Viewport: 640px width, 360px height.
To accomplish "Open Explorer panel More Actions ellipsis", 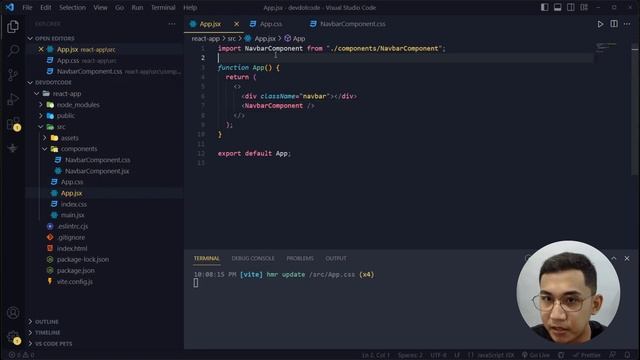I will [x=172, y=24].
